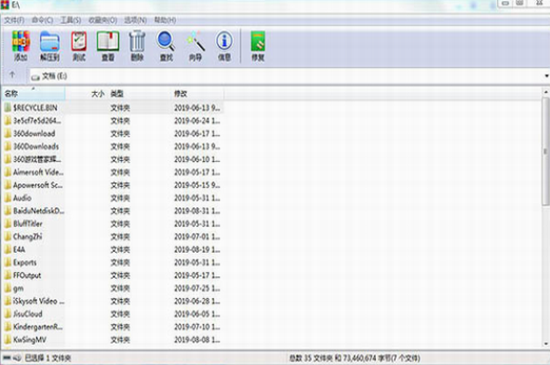Select the BluffTitler folder
This screenshot has width=550, height=365.
point(28,224)
